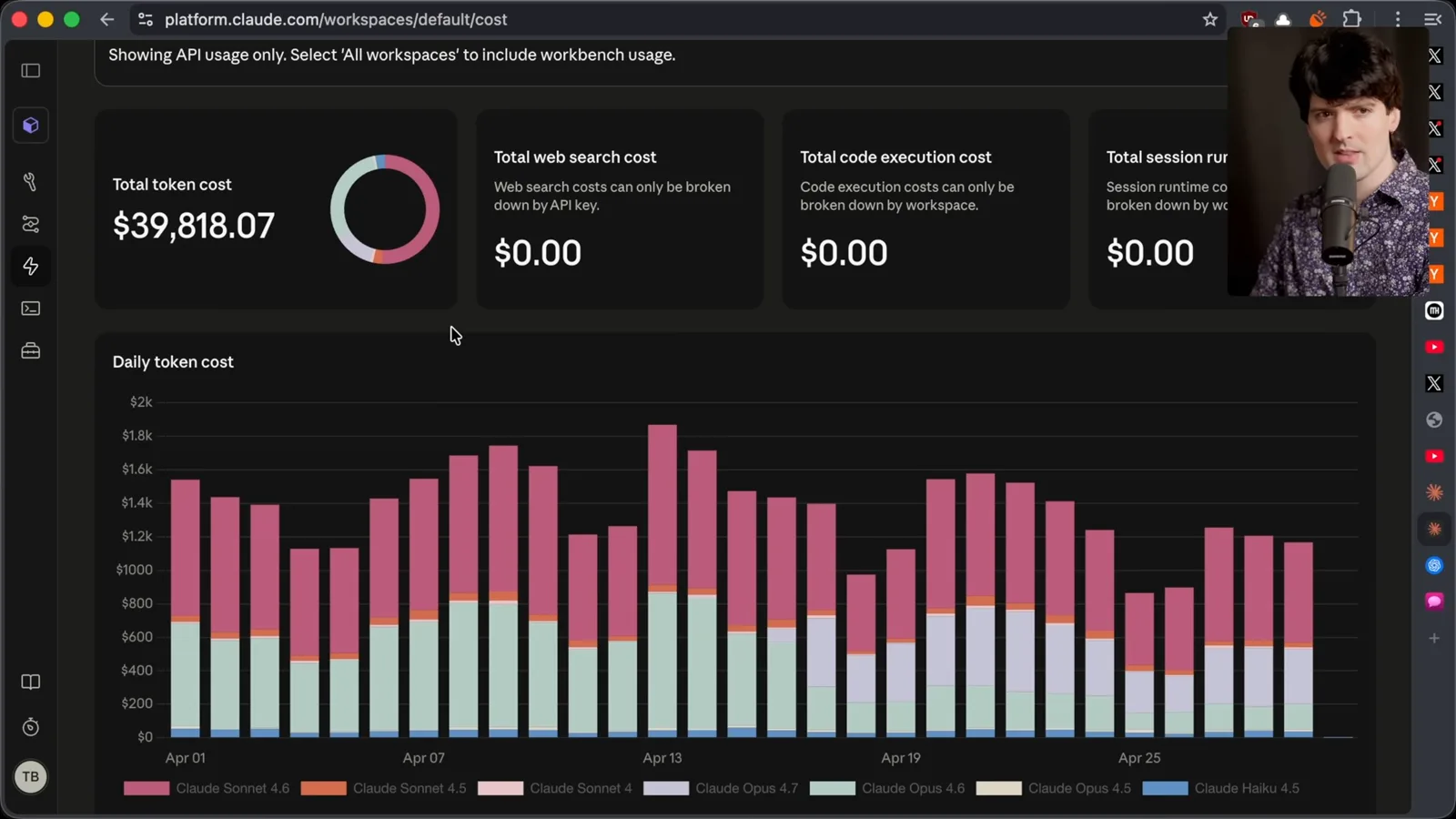Open the globe tab in vertical tab strip

click(x=1434, y=420)
